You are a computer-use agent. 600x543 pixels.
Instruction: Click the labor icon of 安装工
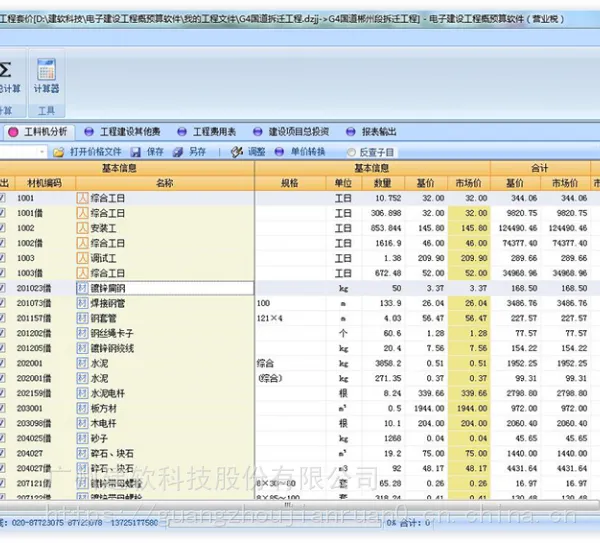tap(82, 228)
